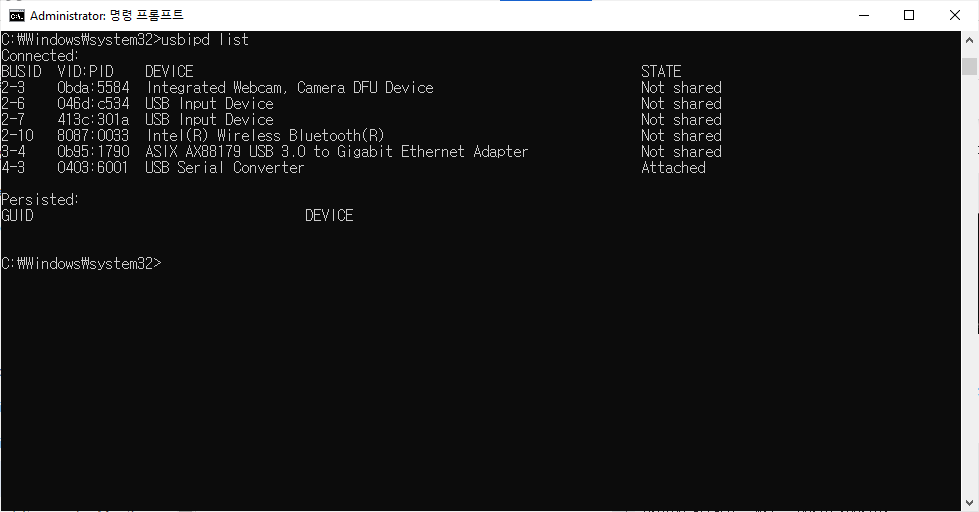Click the empty scrollbar track below thumb
979x512 pixels.
coord(969,300)
